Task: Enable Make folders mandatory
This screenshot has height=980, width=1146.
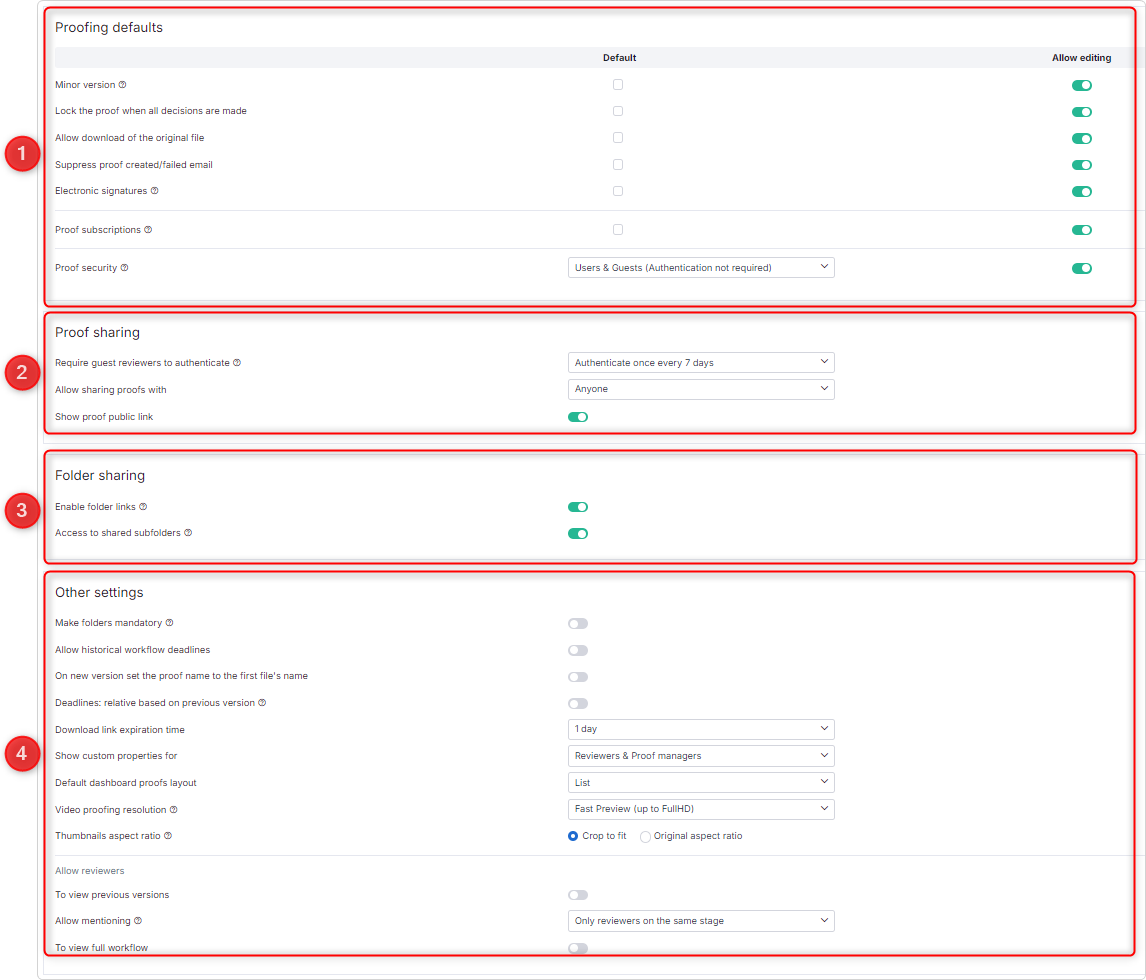Action: (578, 623)
